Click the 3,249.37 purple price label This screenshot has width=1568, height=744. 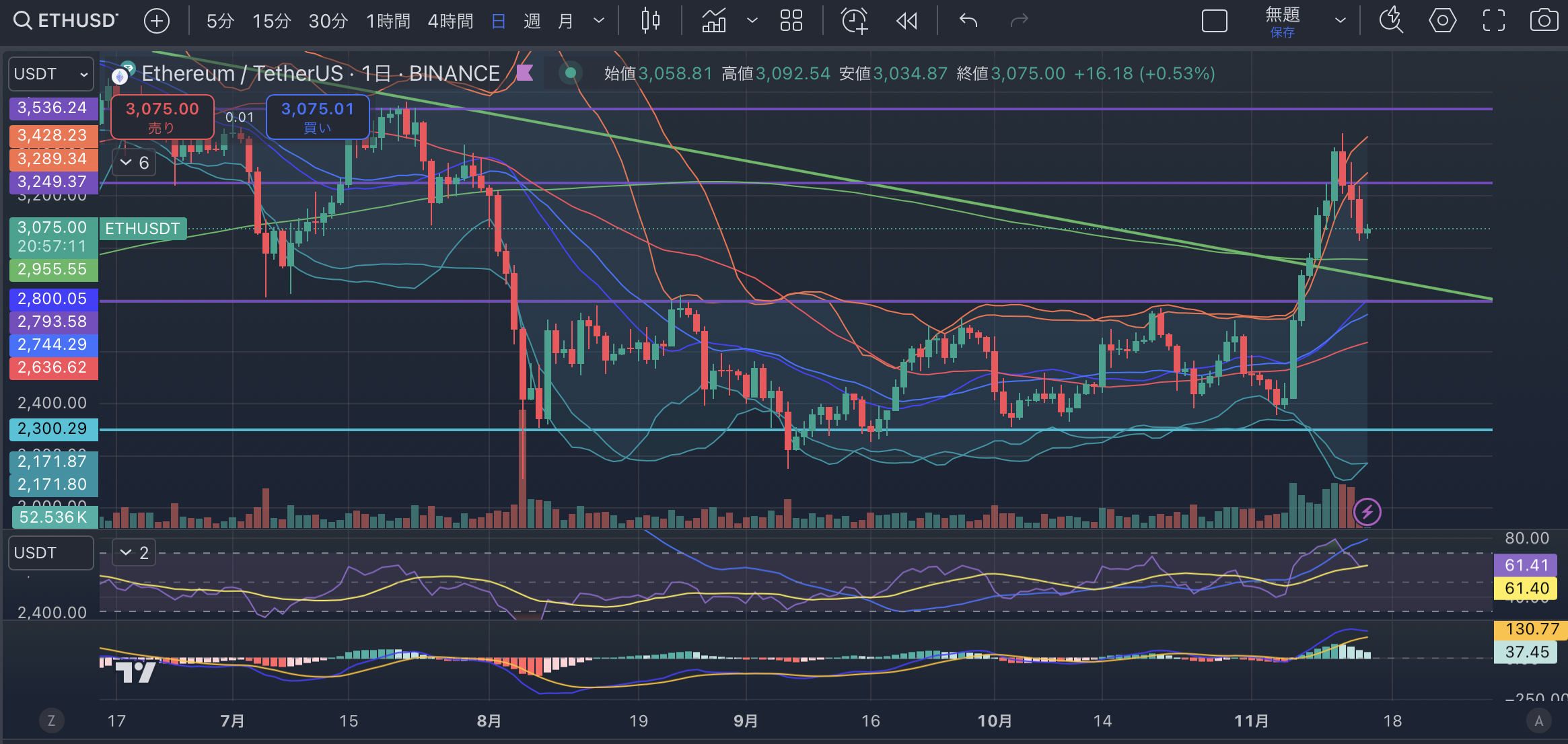(x=53, y=182)
